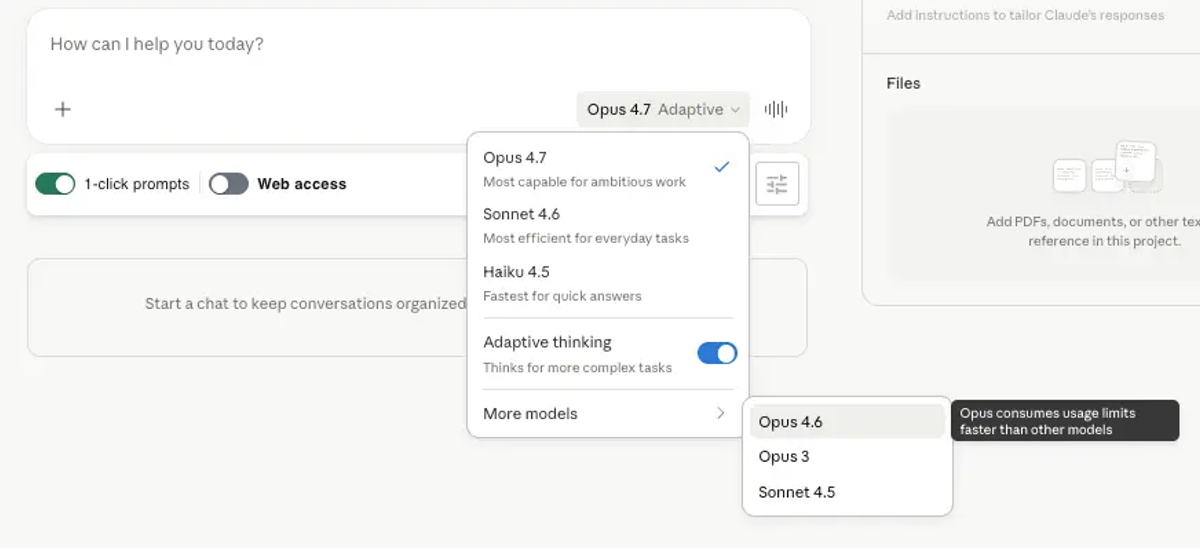The width and height of the screenshot is (1200, 548).
Task: Click the Files section heading
Action: [x=903, y=83]
